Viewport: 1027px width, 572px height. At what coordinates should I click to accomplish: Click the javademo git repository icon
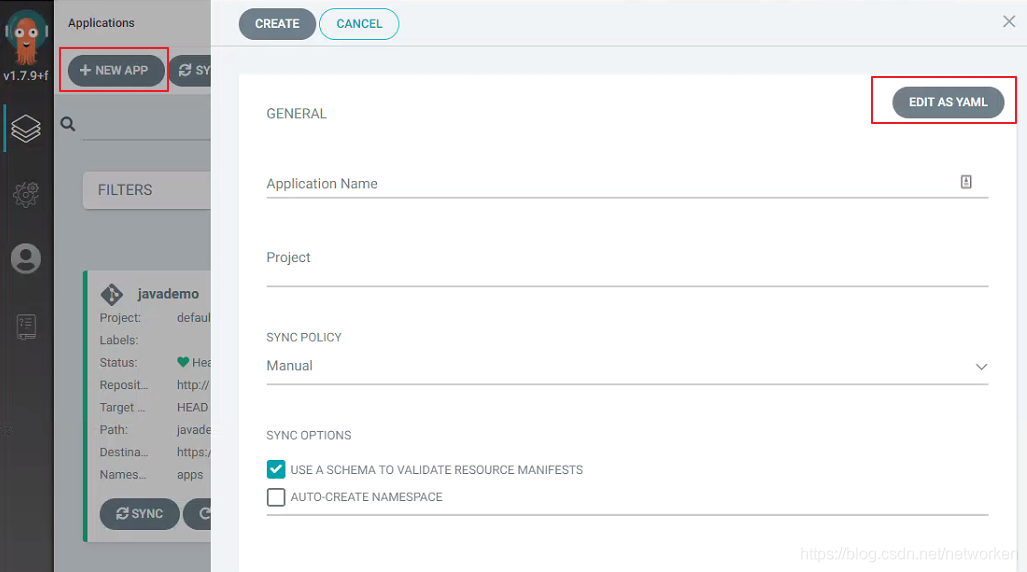111,294
